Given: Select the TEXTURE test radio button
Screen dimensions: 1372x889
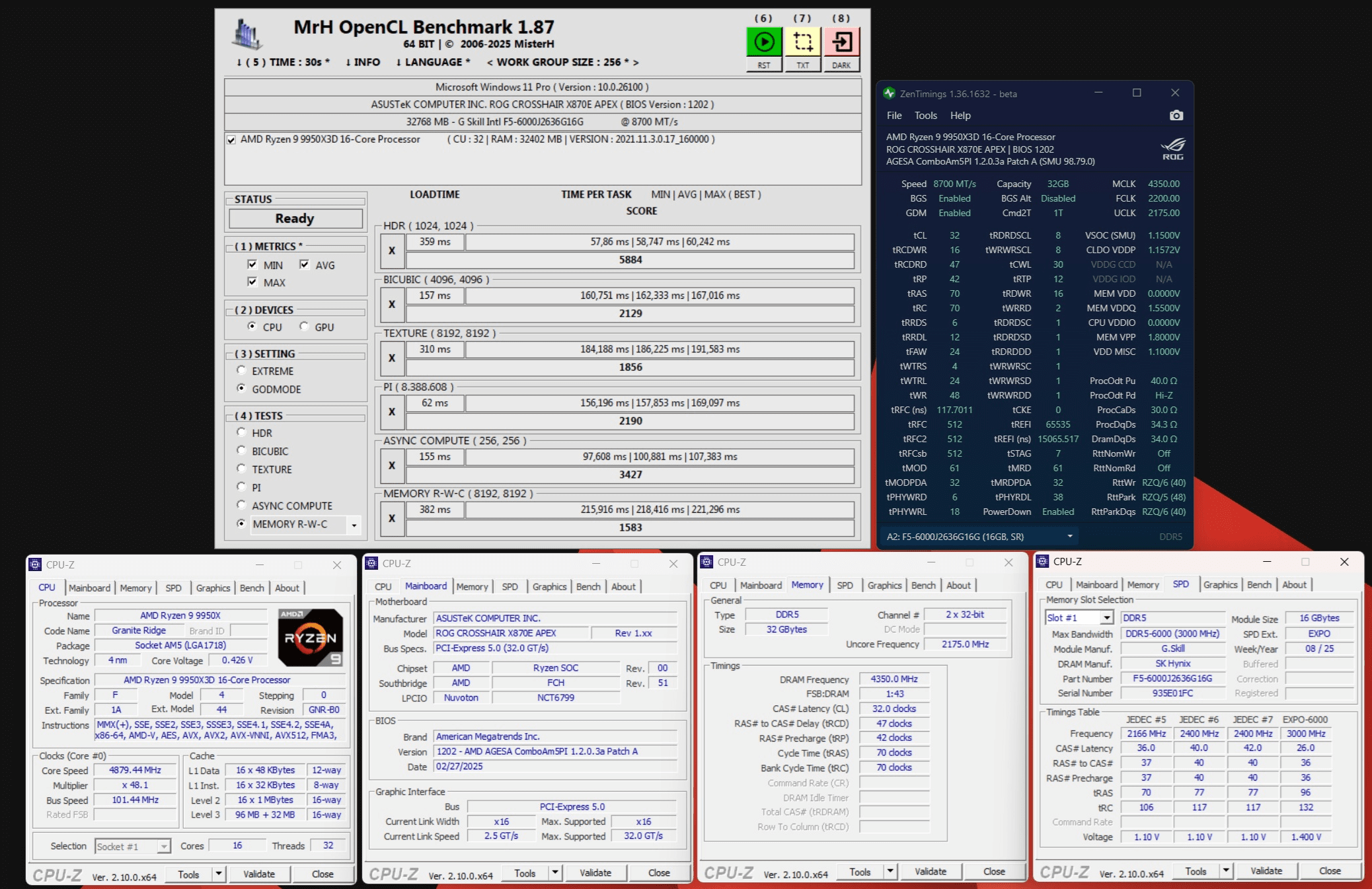Looking at the screenshot, I should pyautogui.click(x=241, y=469).
